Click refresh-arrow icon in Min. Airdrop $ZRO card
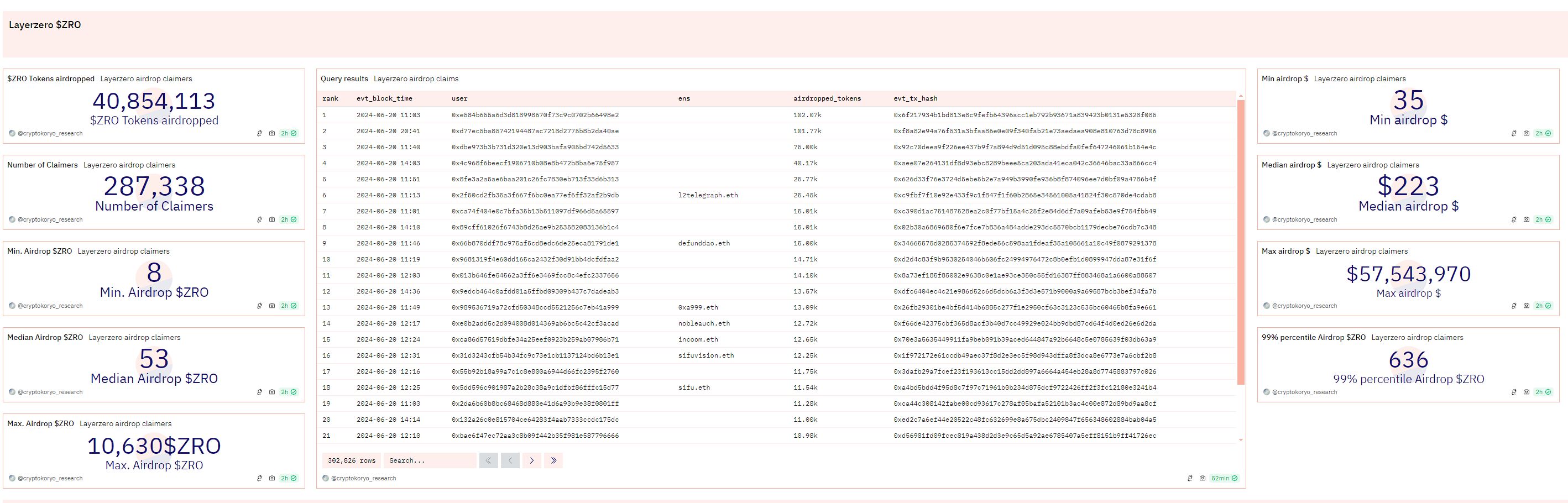The width and height of the screenshot is (1568, 503). pos(259,306)
